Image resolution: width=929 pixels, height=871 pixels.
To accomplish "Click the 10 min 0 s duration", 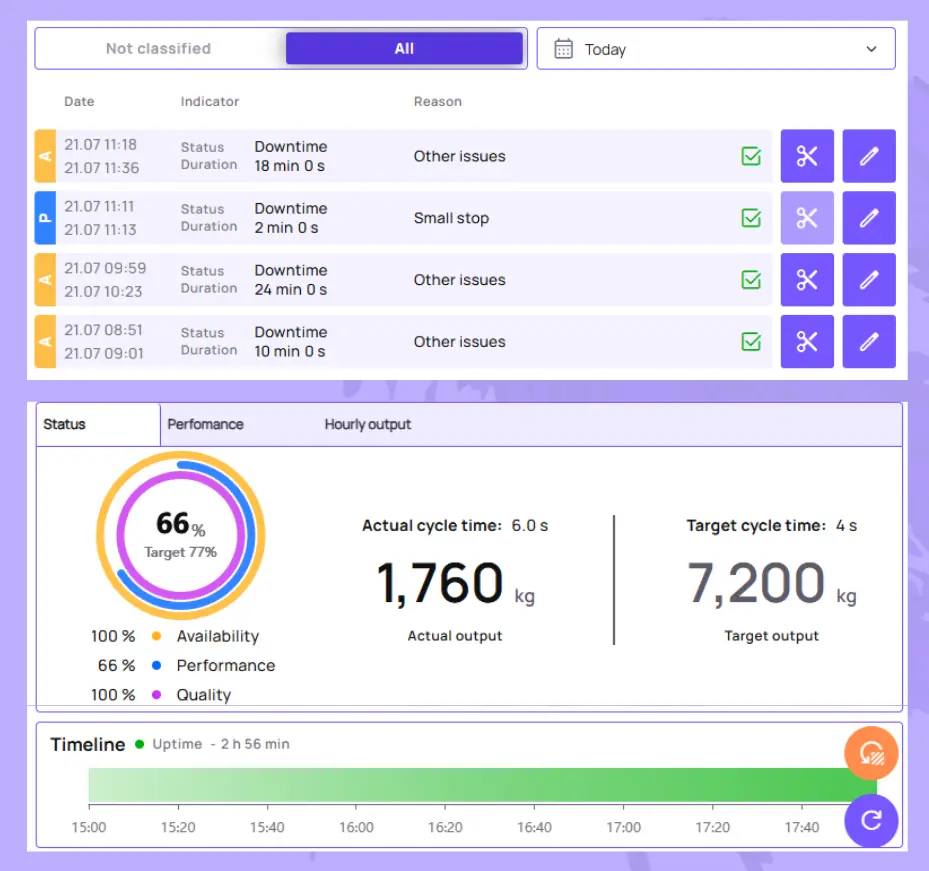I will (x=290, y=351).
